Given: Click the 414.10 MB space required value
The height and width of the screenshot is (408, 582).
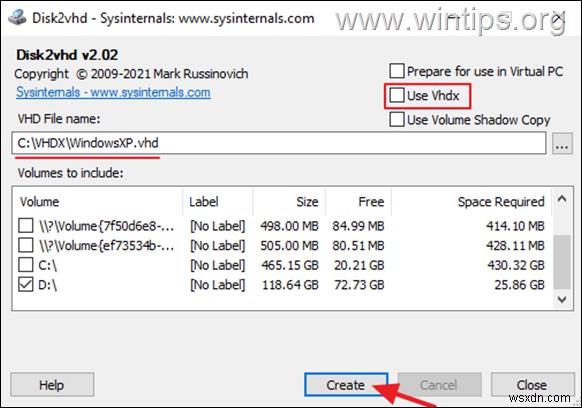Looking at the screenshot, I should [516, 226].
